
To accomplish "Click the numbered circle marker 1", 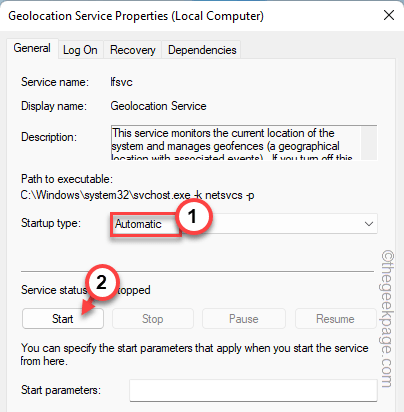I will pos(193,216).
